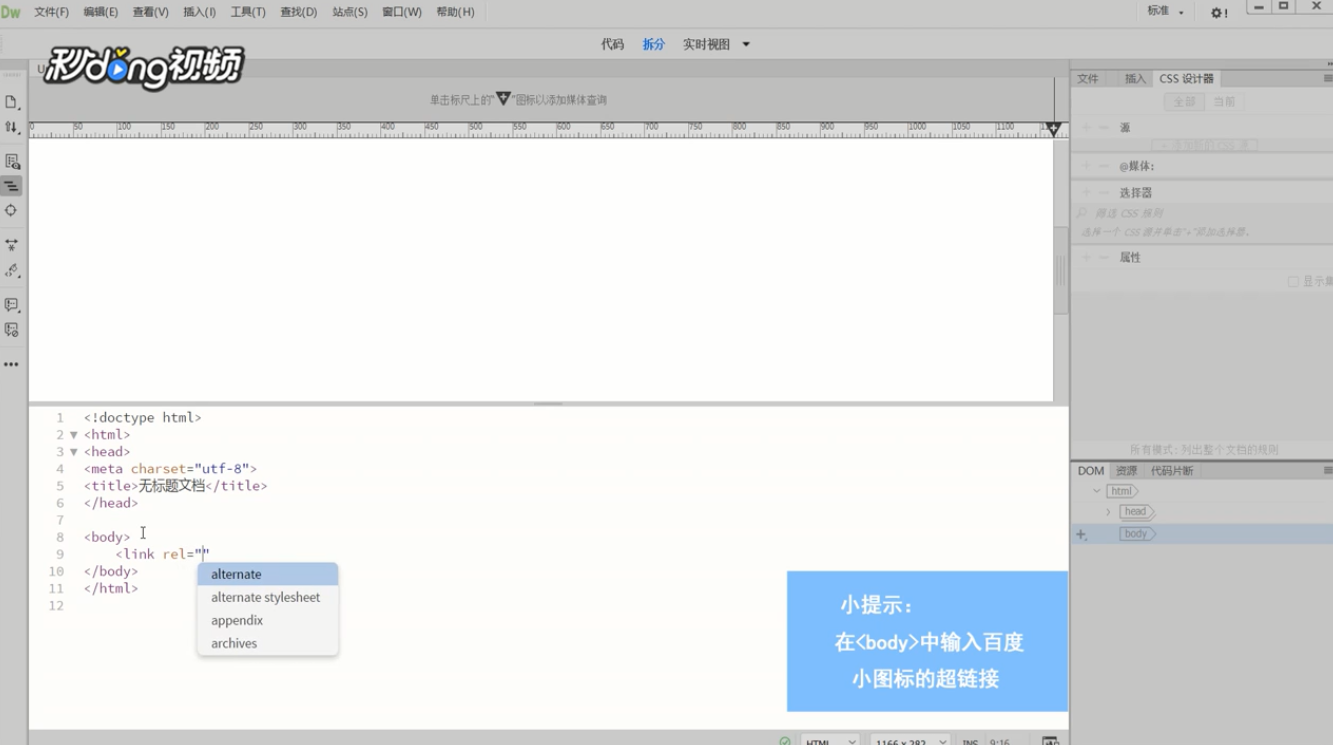Add a property with plus icon

(x=1087, y=257)
